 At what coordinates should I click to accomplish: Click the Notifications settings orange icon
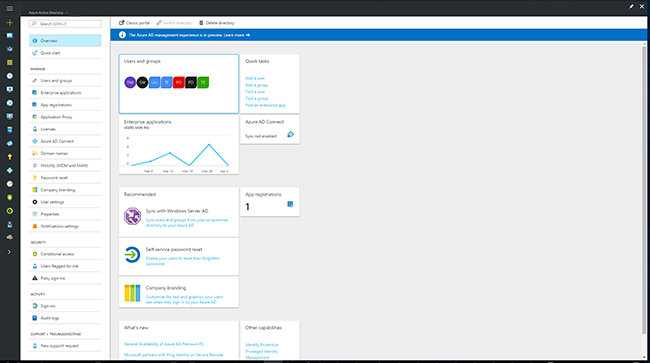click(x=35, y=226)
